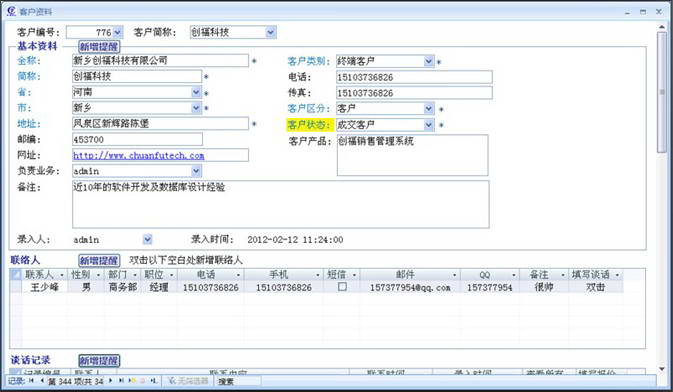Open the 负责业务 dropdown showing admin
The width and height of the screenshot is (673, 392).
coord(196,171)
